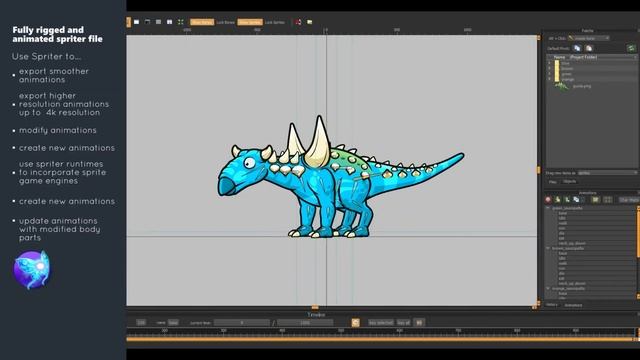Open the Drag new items as dropdown

607,173
